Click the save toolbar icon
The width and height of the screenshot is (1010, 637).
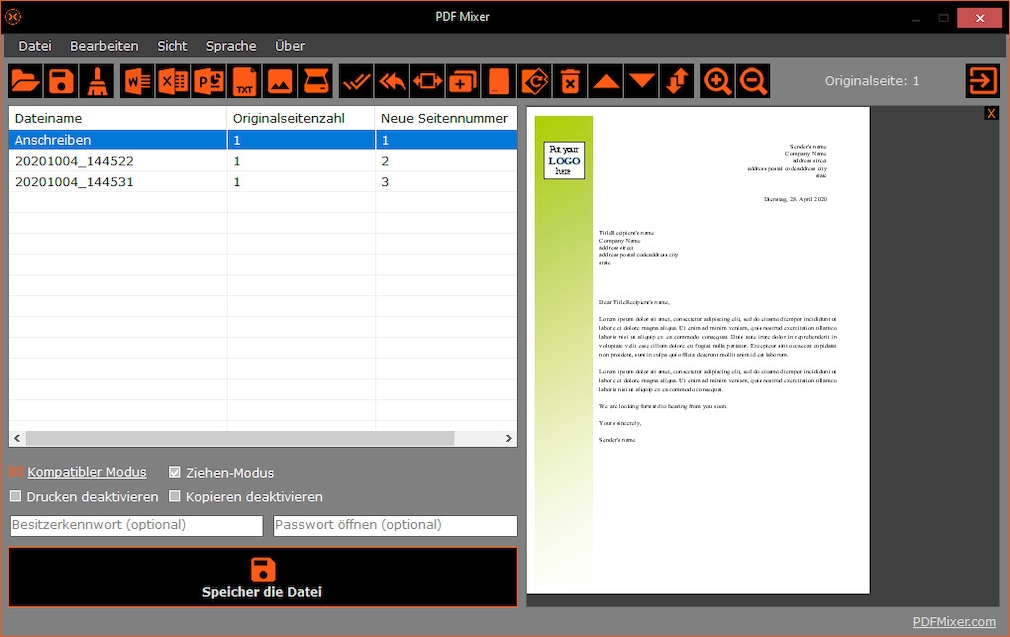pyautogui.click(x=61, y=81)
